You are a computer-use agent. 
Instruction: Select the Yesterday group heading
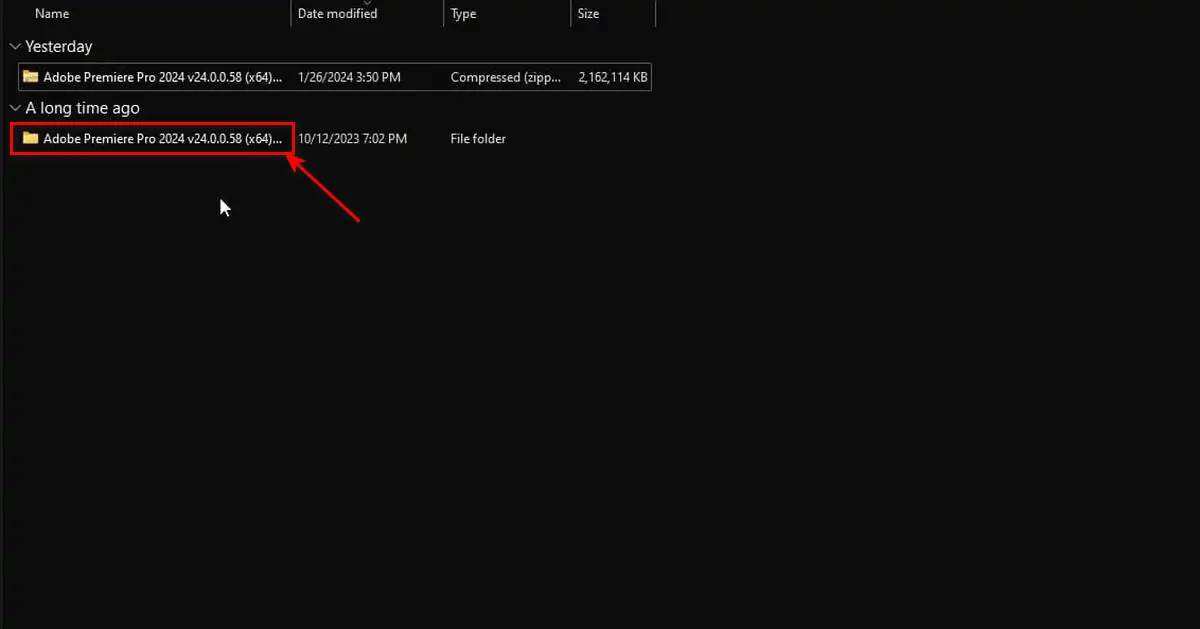point(58,47)
